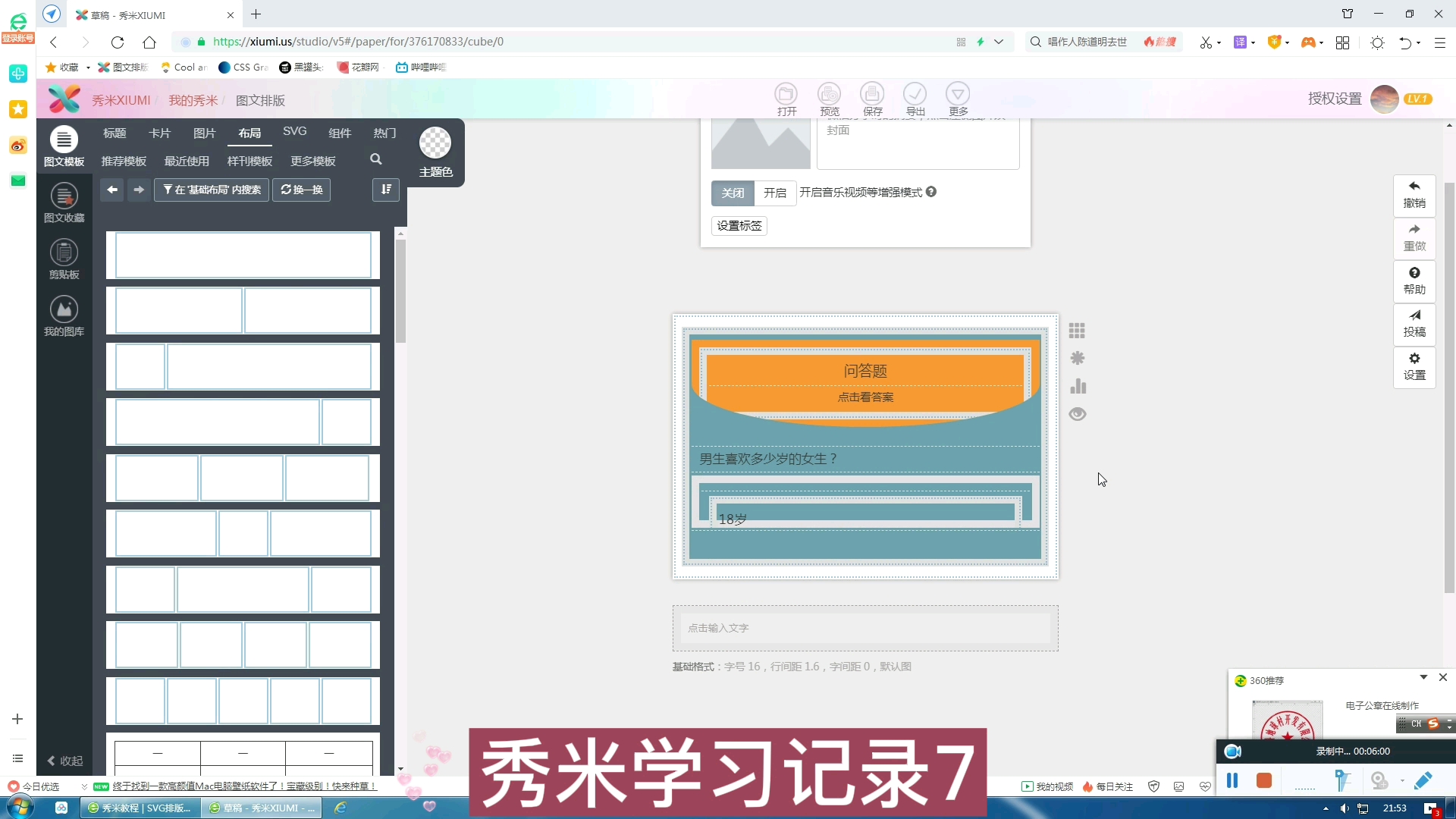The height and width of the screenshot is (819, 1456).
Task: Click the 布局 tab in toolbar
Action: point(249,132)
